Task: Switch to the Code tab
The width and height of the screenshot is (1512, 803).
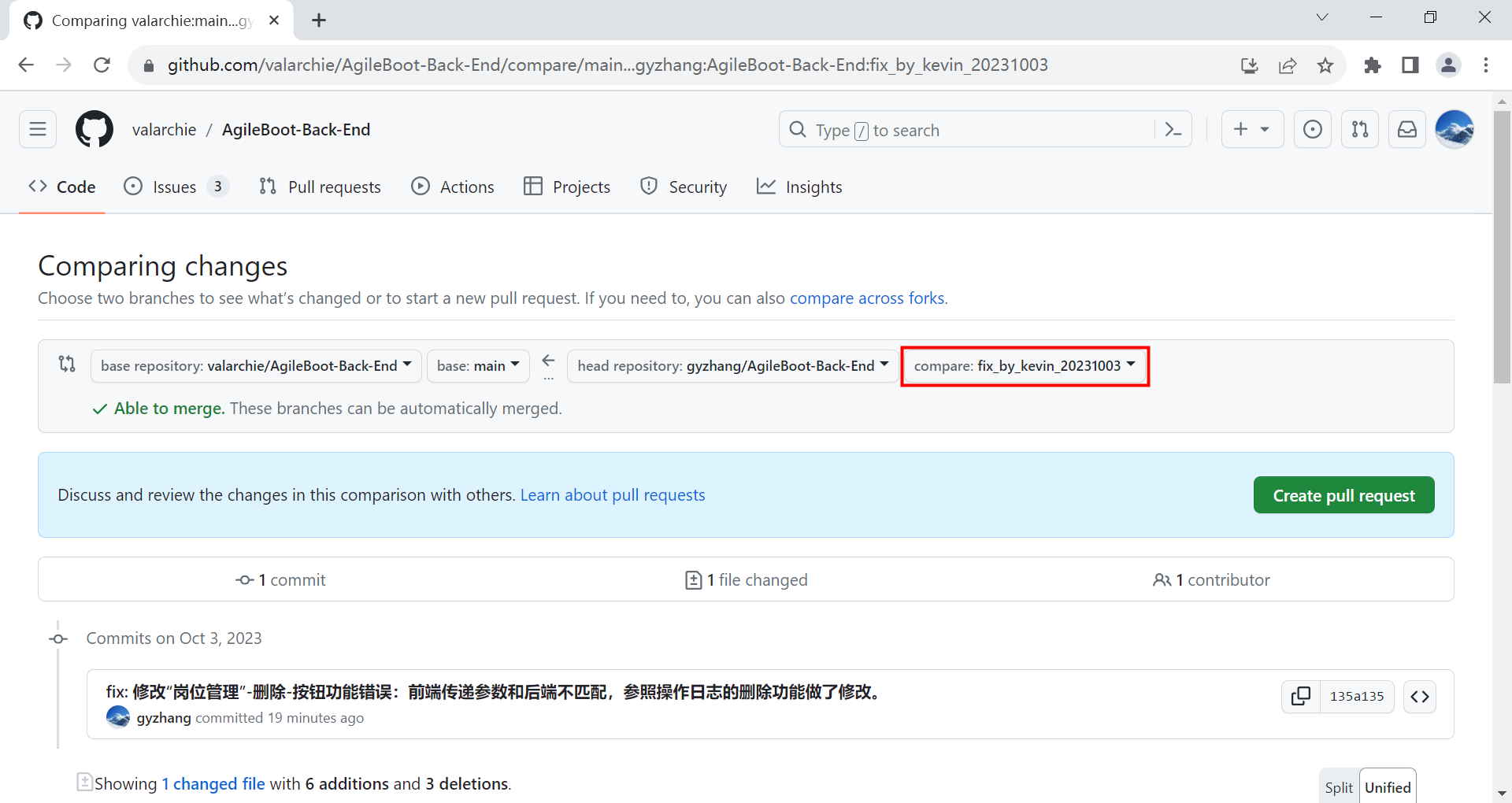Action: (x=62, y=187)
